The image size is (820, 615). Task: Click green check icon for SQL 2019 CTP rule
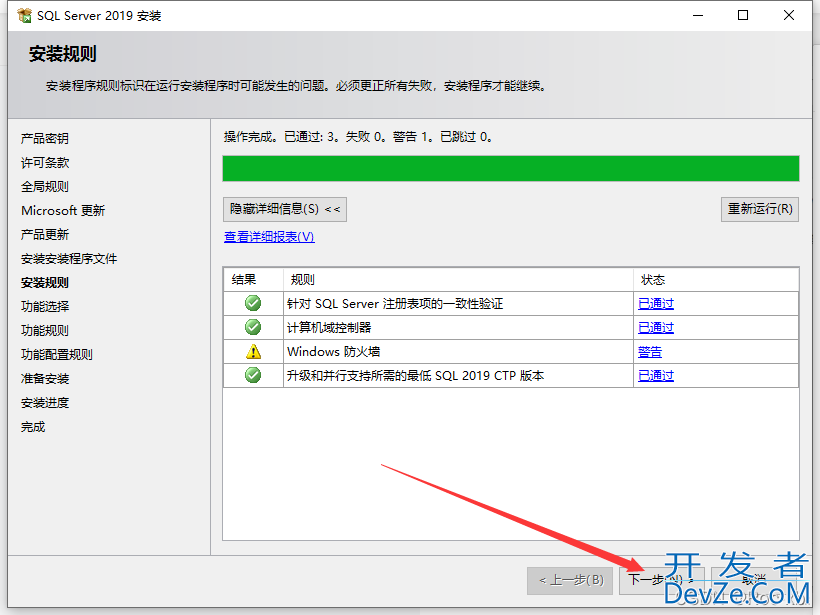click(x=253, y=375)
